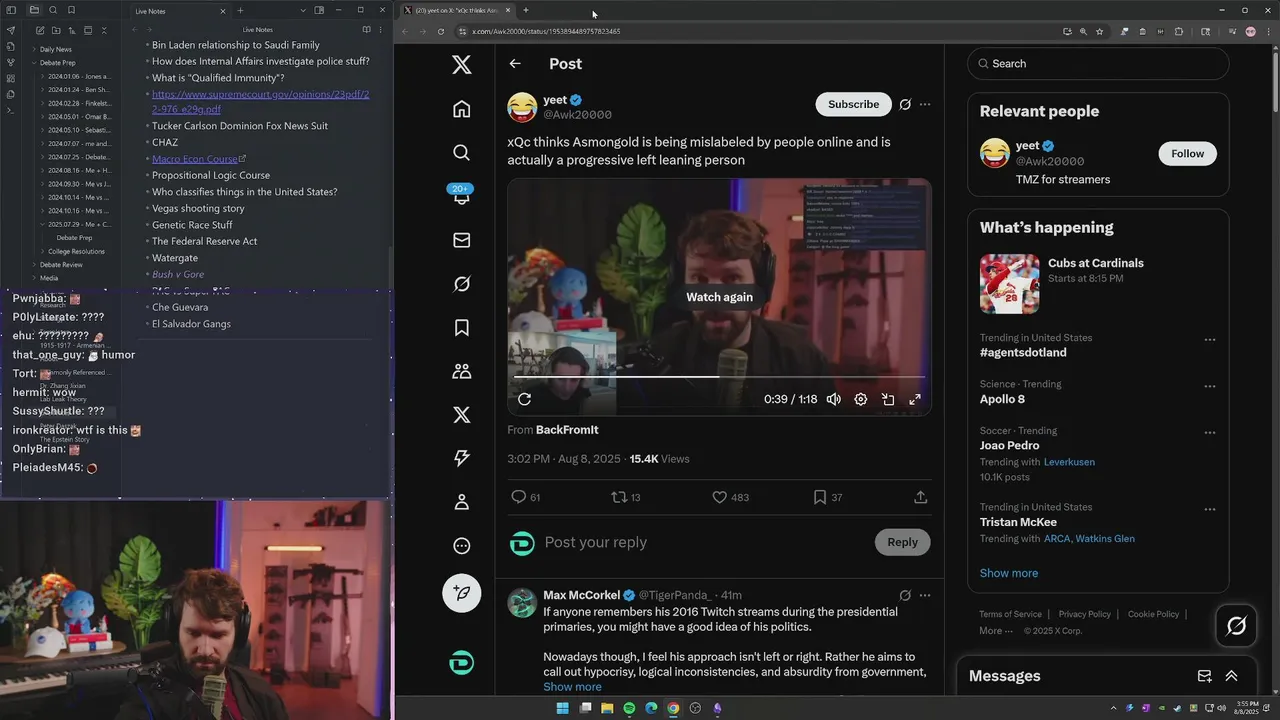The width and height of the screenshot is (1280, 720).
Task: Add new tab in Obsidian
Action: pos(240,11)
